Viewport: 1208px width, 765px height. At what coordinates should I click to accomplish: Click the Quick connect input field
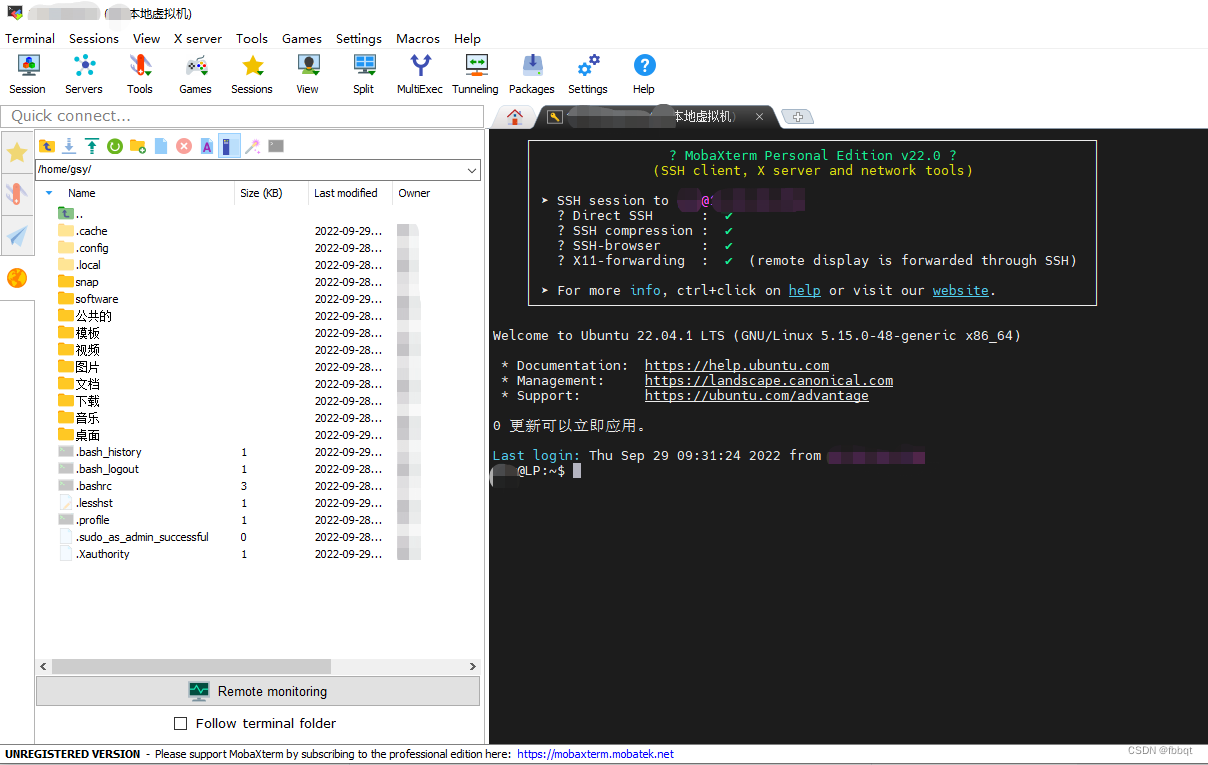(243, 116)
